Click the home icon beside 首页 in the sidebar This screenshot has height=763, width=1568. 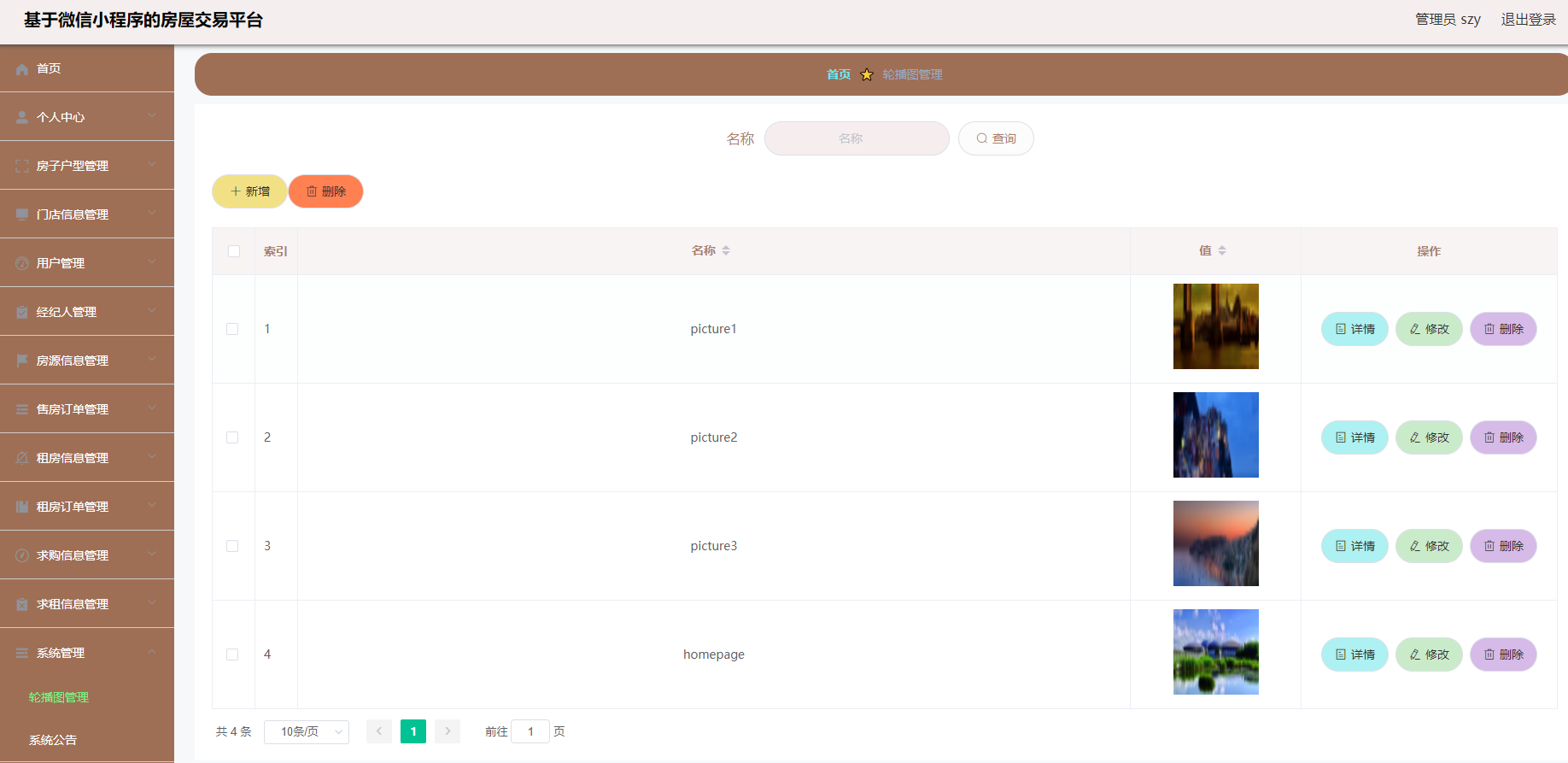(x=22, y=69)
